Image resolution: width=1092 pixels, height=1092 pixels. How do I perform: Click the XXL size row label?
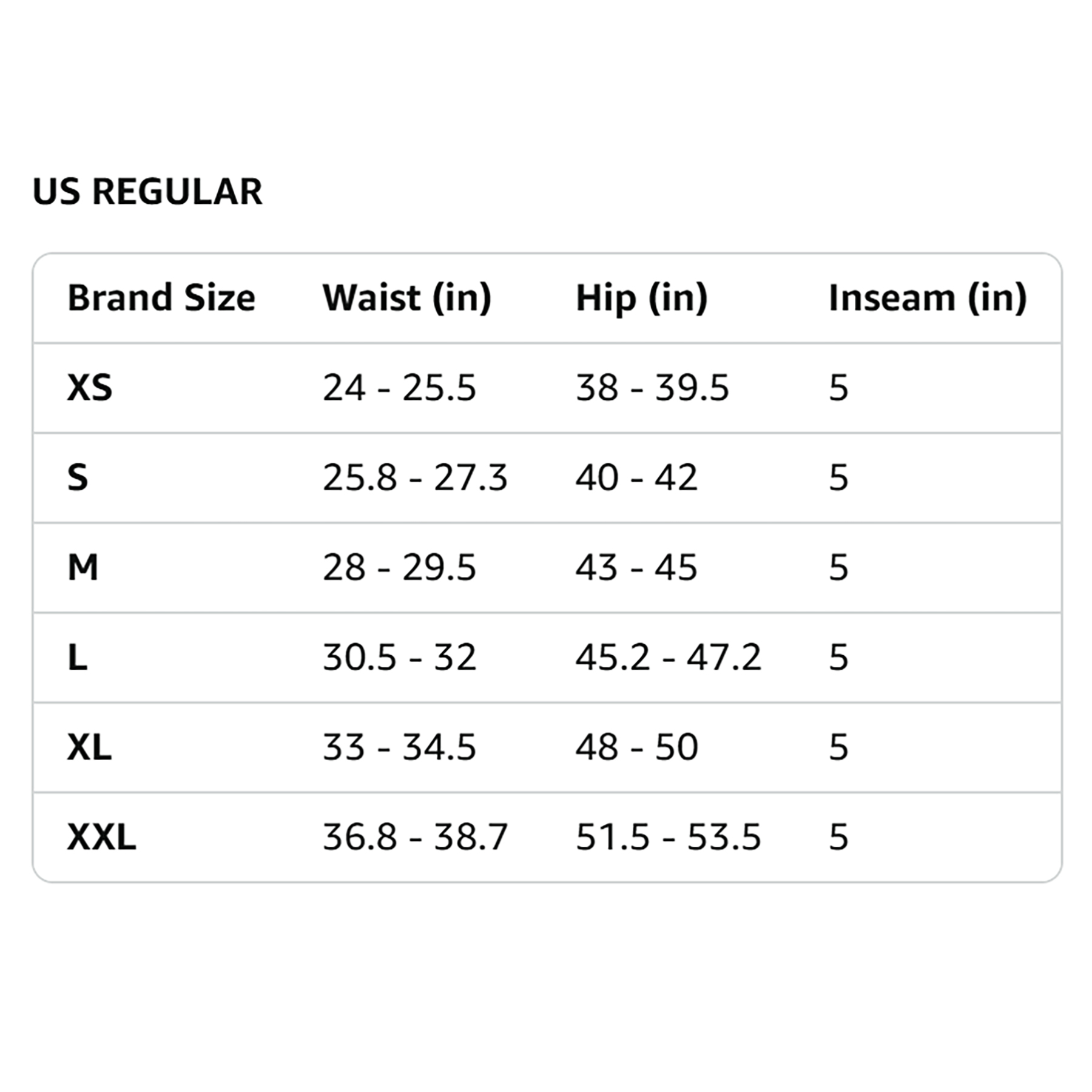101,837
